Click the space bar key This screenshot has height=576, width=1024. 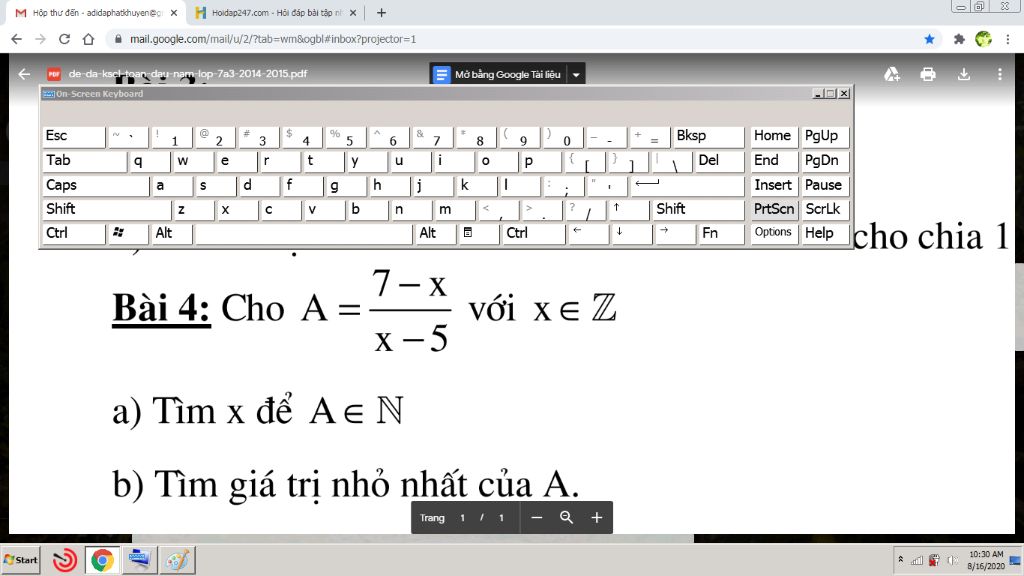[304, 234]
